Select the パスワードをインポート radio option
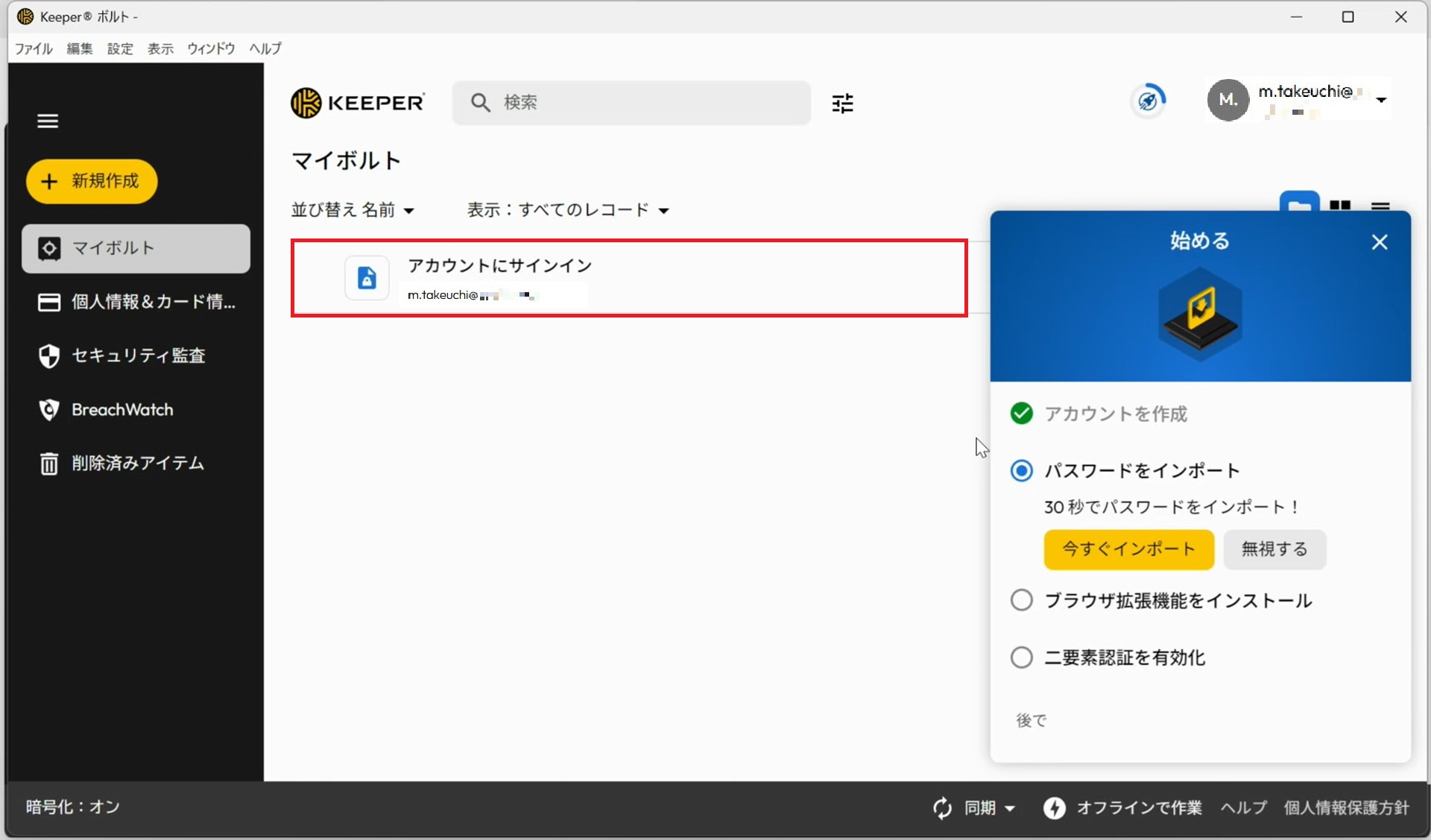1431x840 pixels. pyautogui.click(x=1021, y=470)
